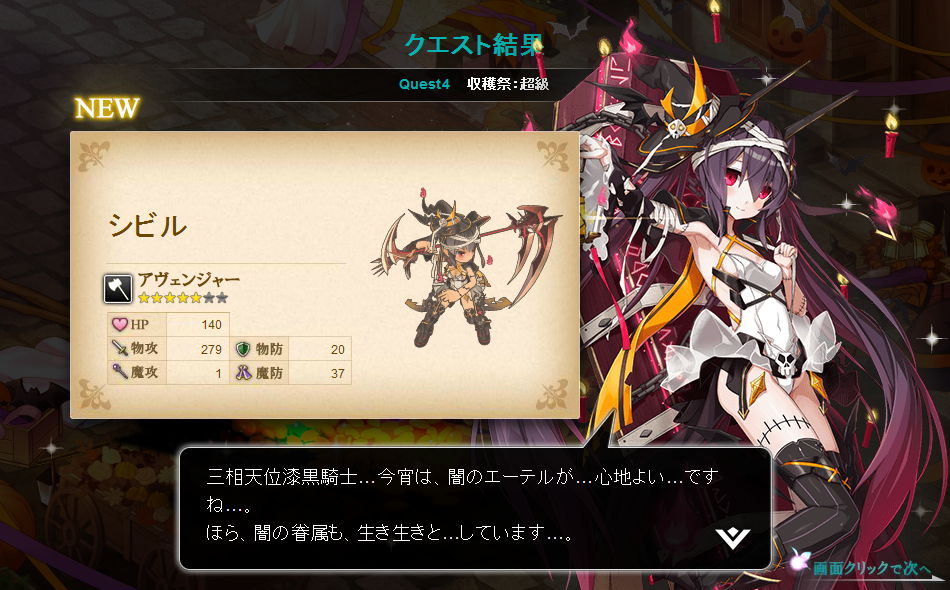The height and width of the screenshot is (590, 950).
Task: Click the 収穫祭:超級 quest name
Action: (x=508, y=84)
